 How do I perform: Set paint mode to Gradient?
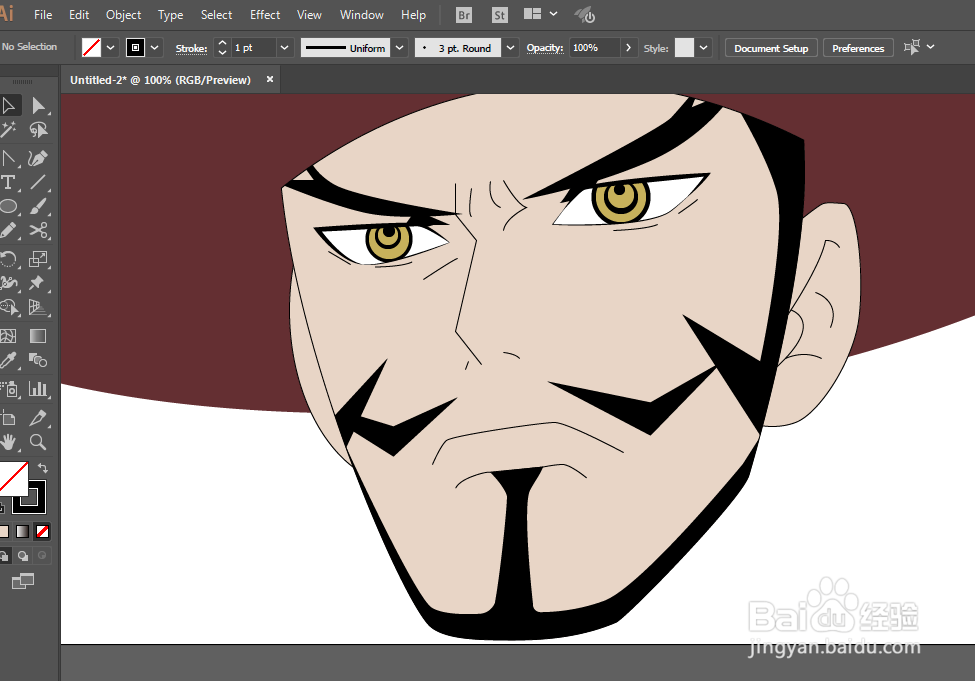[23, 532]
